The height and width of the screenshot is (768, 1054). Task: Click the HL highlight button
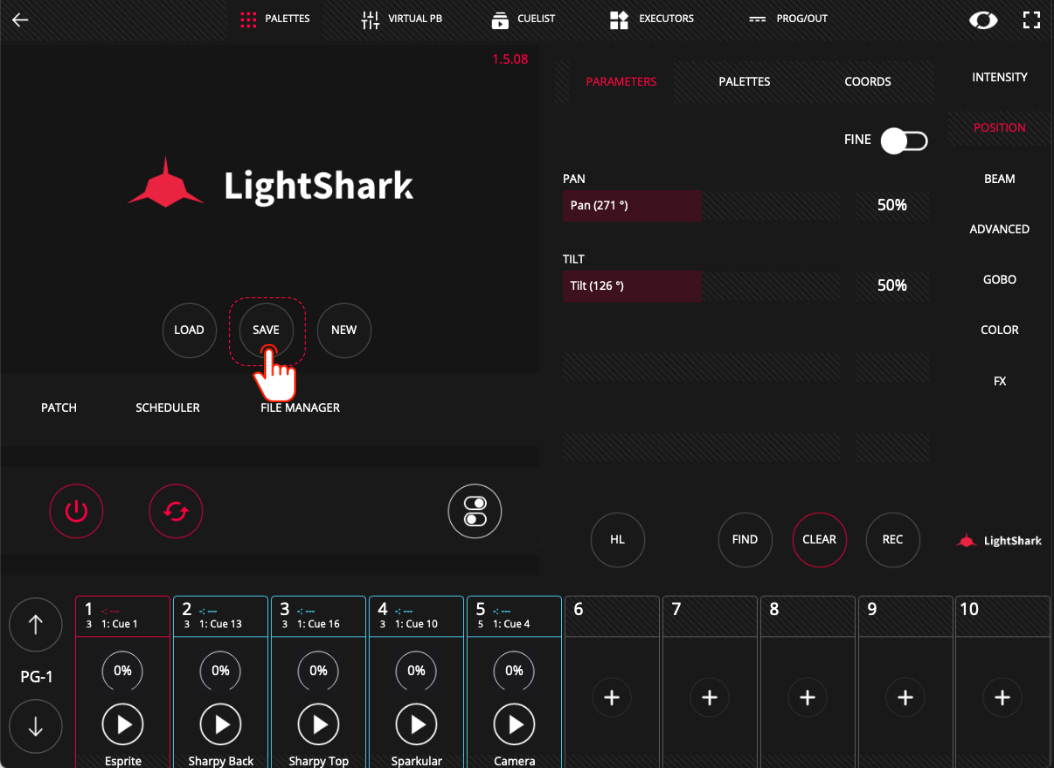tap(617, 540)
